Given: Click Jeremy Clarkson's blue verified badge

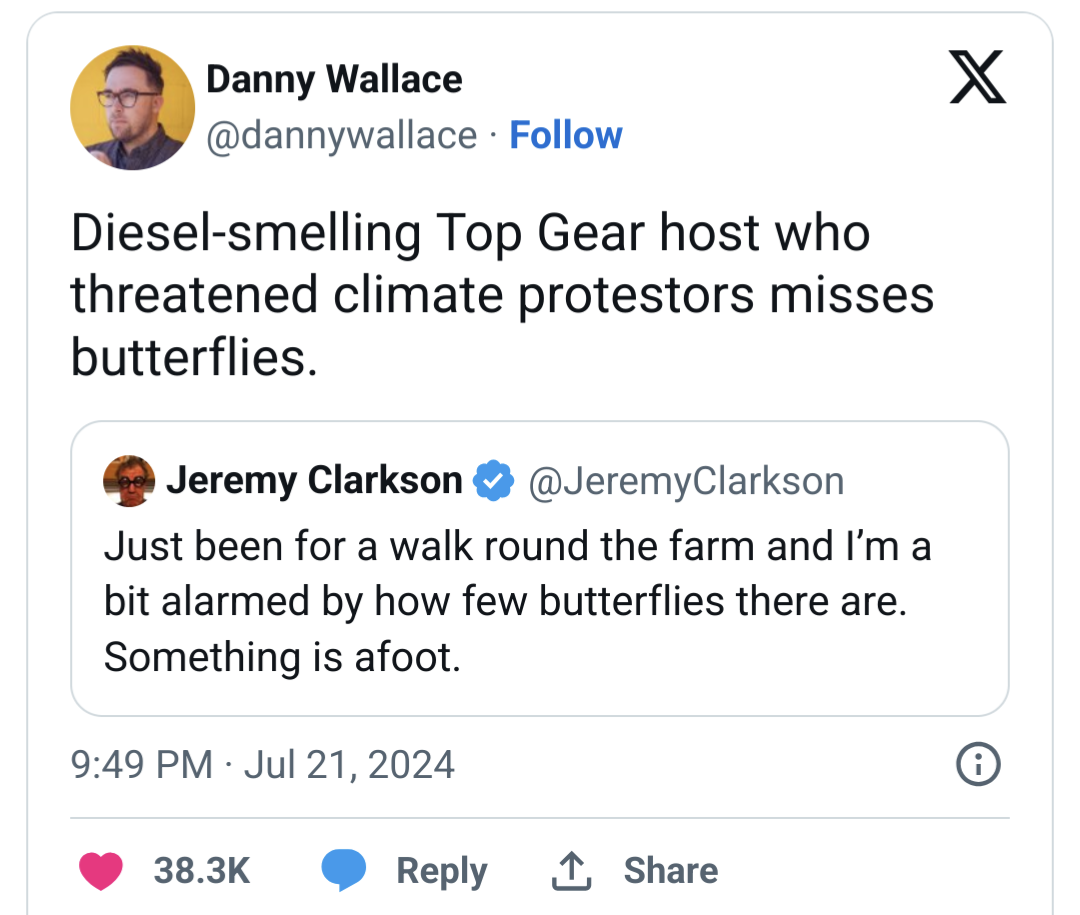Looking at the screenshot, I should [x=490, y=481].
